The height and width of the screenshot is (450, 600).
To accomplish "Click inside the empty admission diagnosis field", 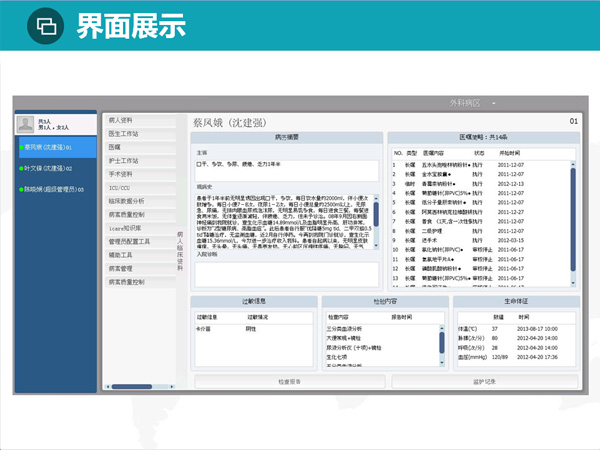I will [287, 274].
